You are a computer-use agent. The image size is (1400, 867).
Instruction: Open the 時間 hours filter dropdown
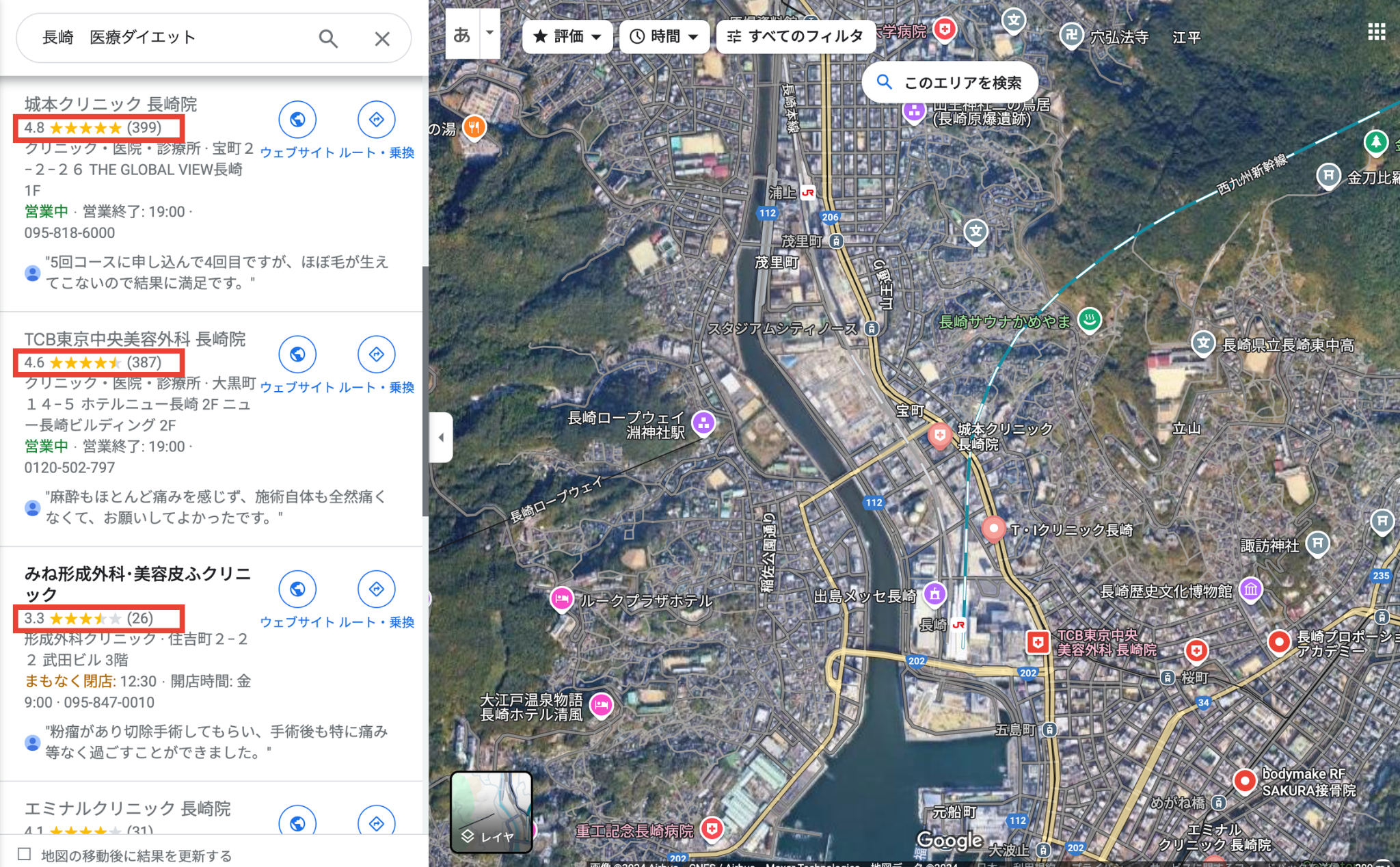pos(664,36)
